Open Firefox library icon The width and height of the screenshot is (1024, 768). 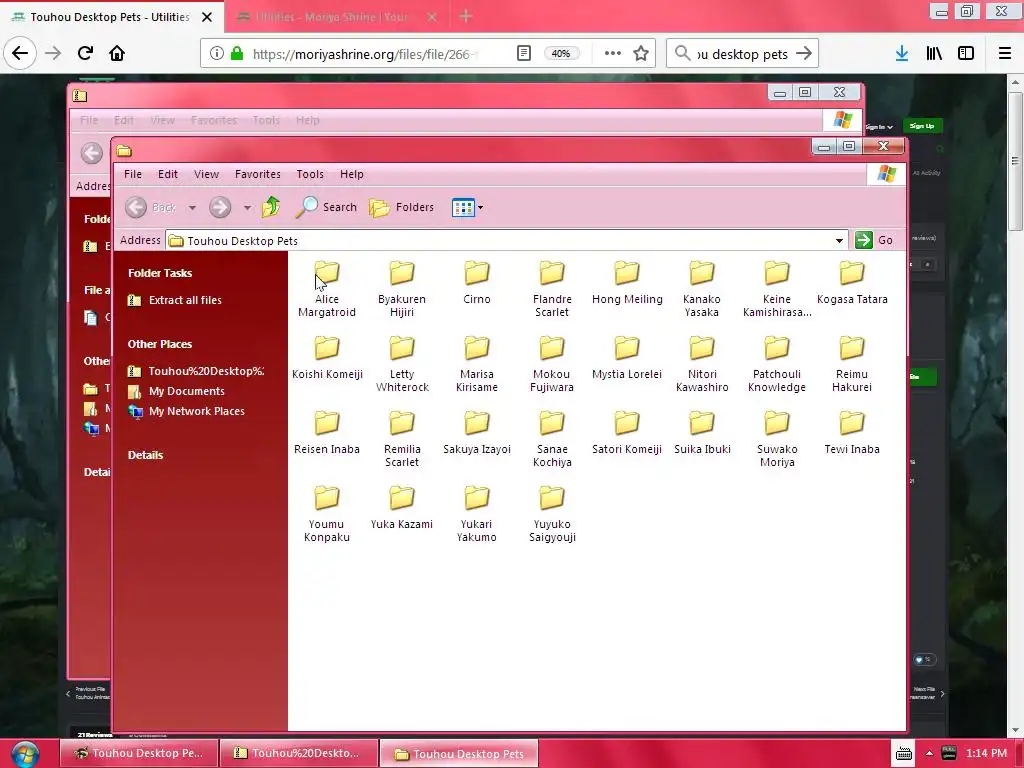pyautogui.click(x=934, y=54)
